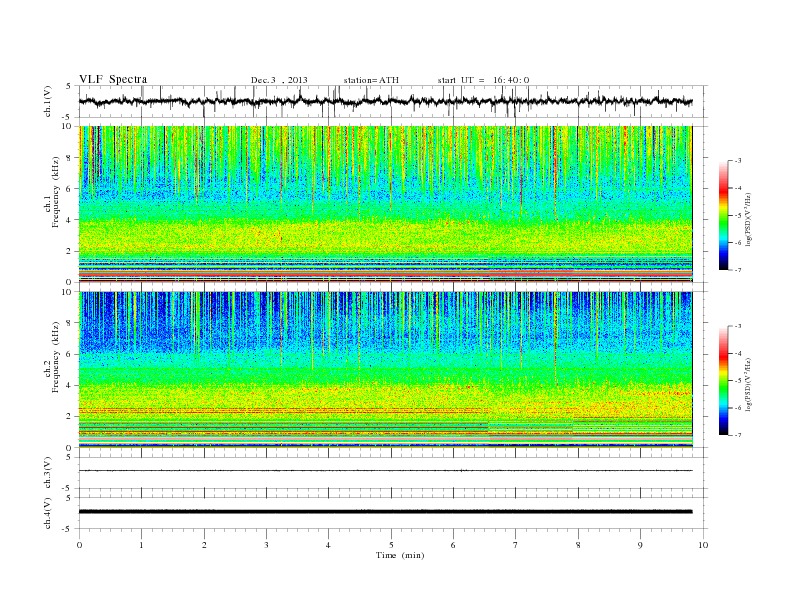Click time axis tick label "3"
Image resolution: width=792 pixels, height=612 pixels.
tap(266, 545)
